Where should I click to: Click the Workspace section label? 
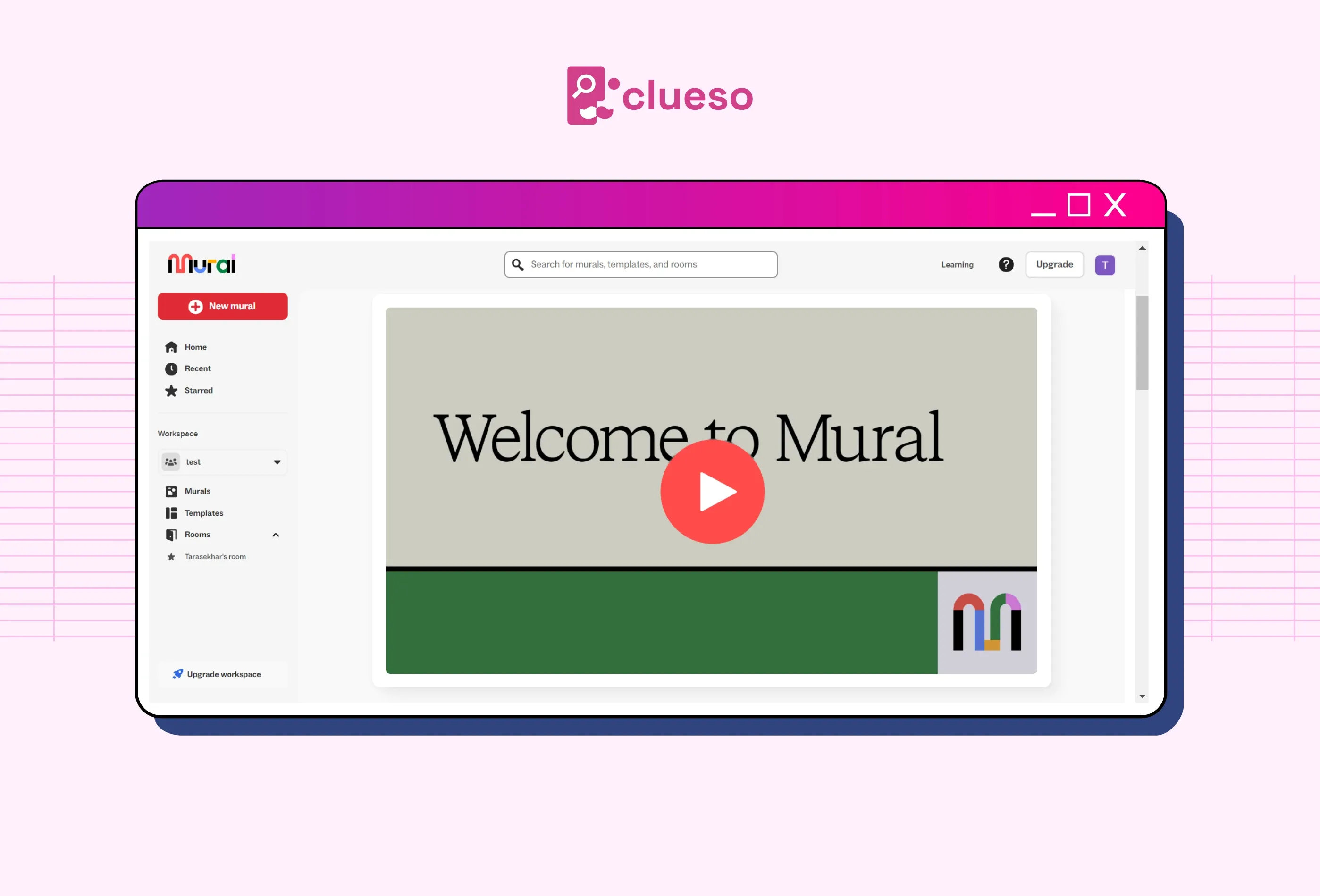(x=178, y=434)
